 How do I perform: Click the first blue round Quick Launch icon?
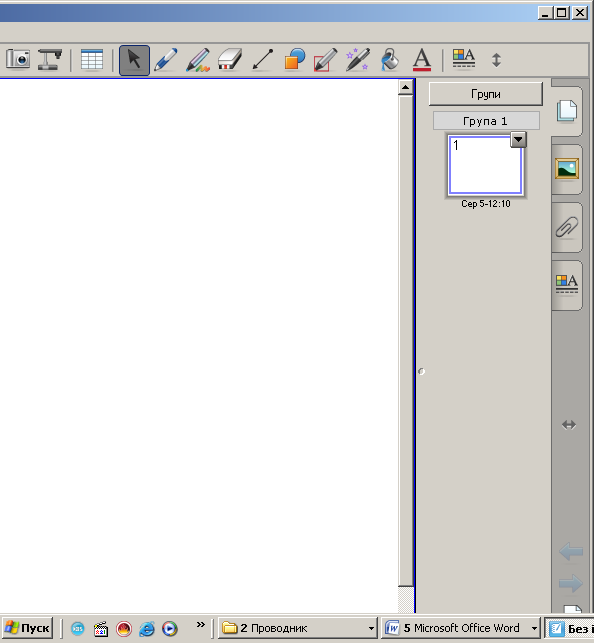click(x=78, y=628)
